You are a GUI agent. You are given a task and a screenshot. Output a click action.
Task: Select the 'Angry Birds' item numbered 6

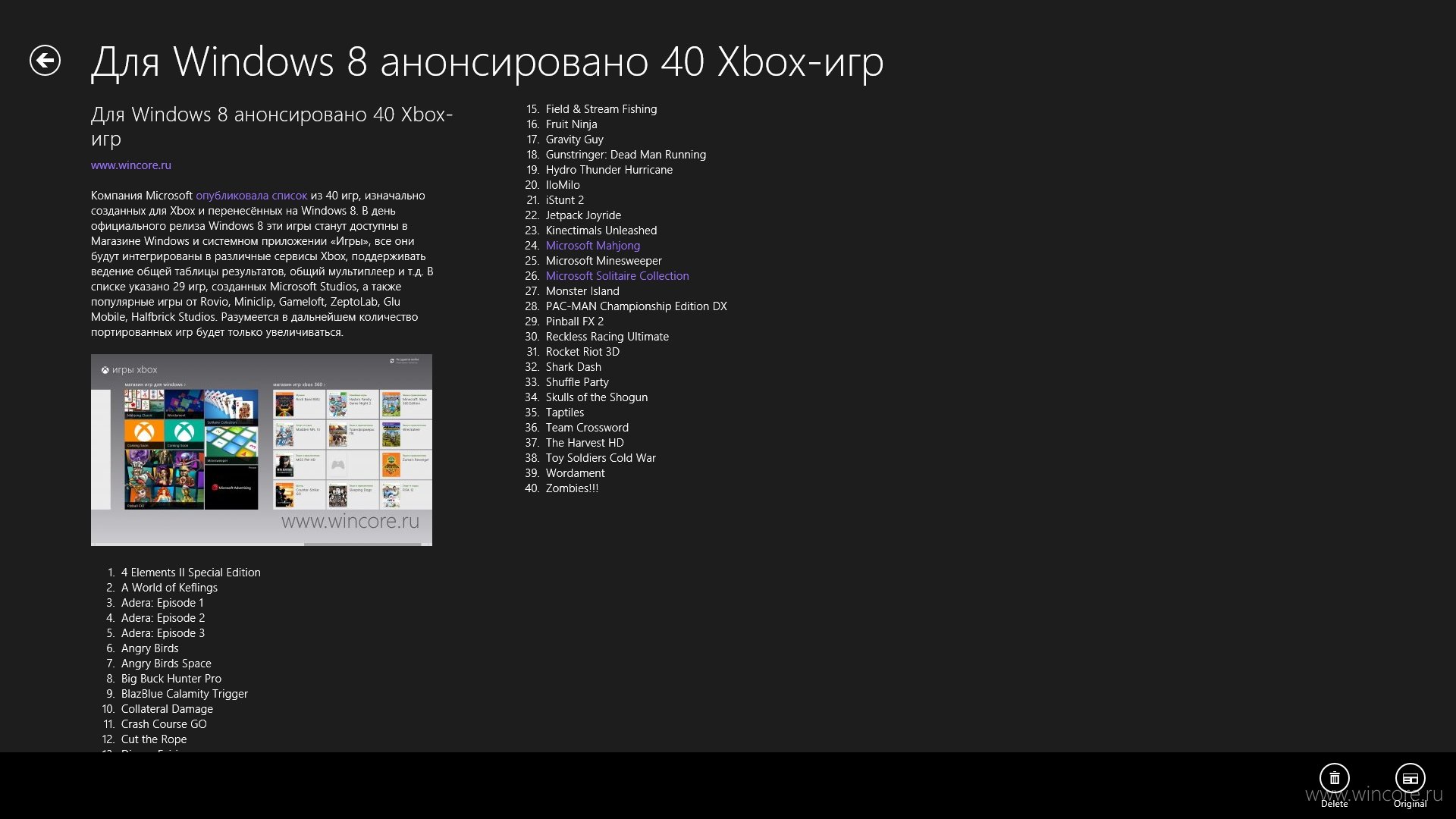(x=150, y=648)
